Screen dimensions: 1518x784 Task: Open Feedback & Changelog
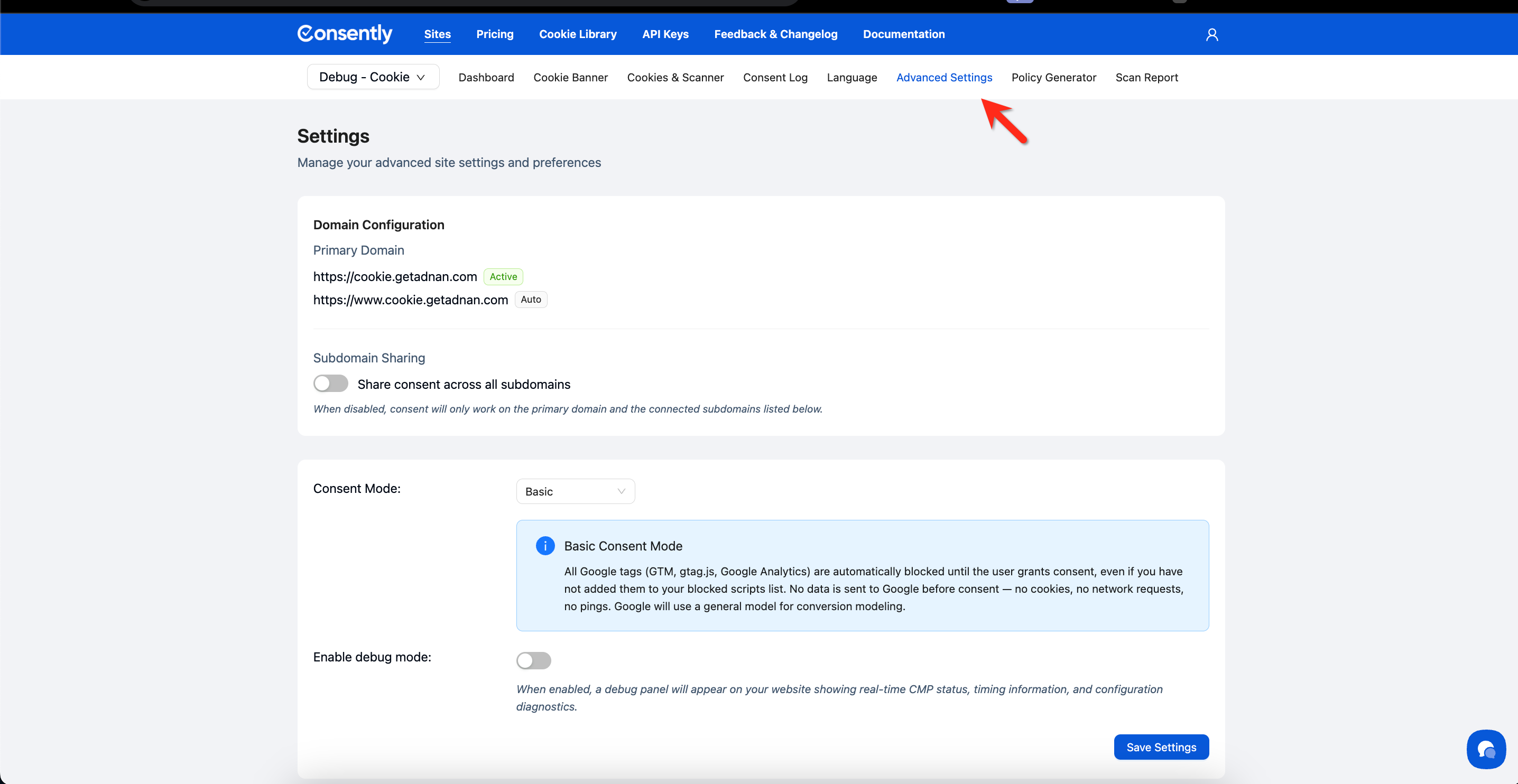click(775, 34)
